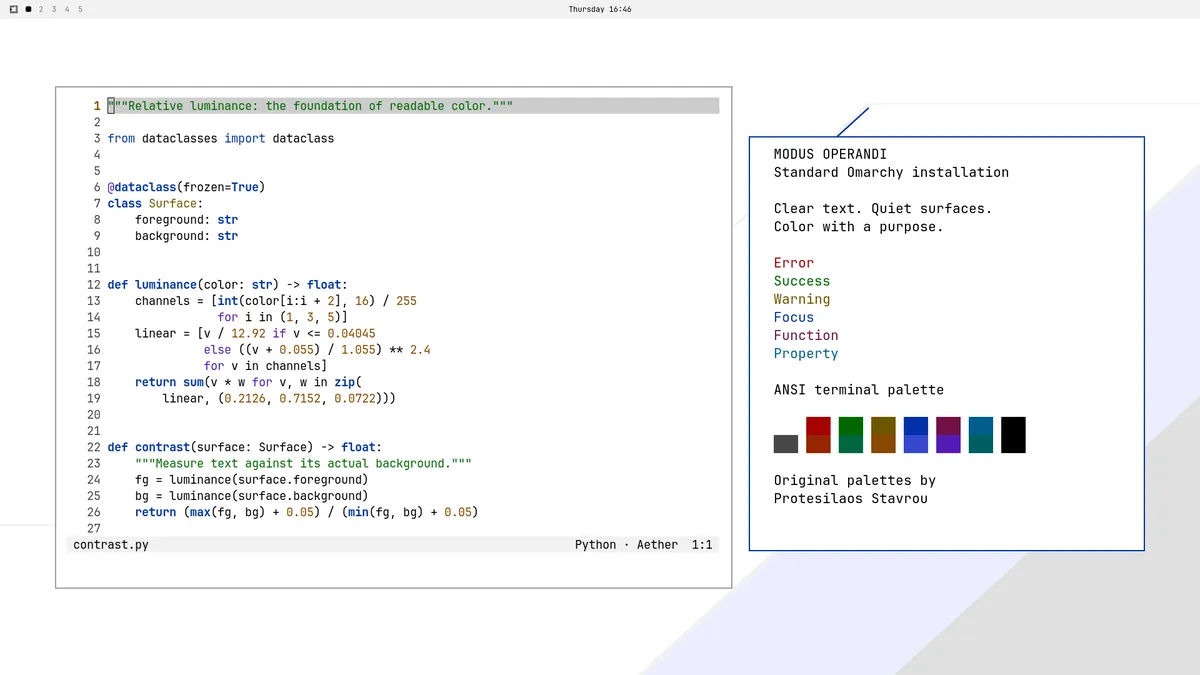Viewport: 1200px width, 675px height.
Task: Click the 1:1 cursor position indicator
Action: click(702, 545)
